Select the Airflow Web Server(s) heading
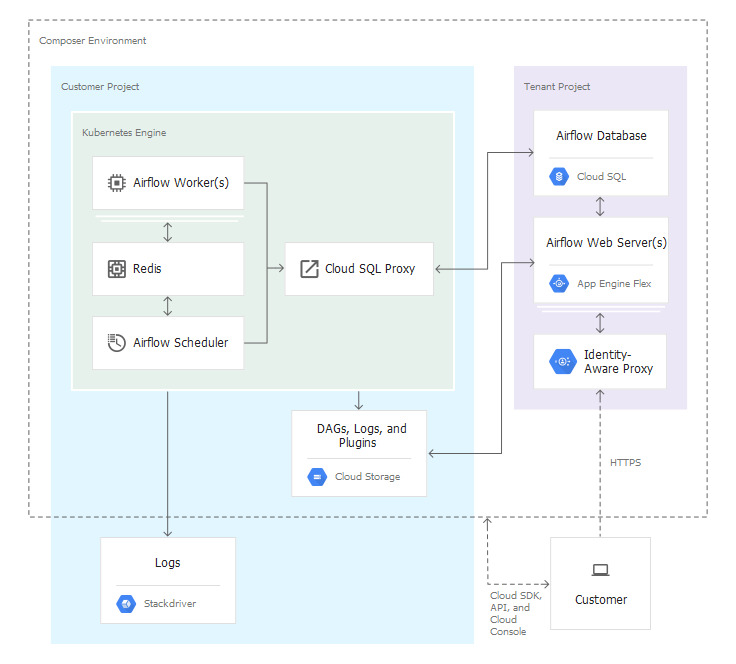Viewport: 736px width, 664px height. click(606, 243)
